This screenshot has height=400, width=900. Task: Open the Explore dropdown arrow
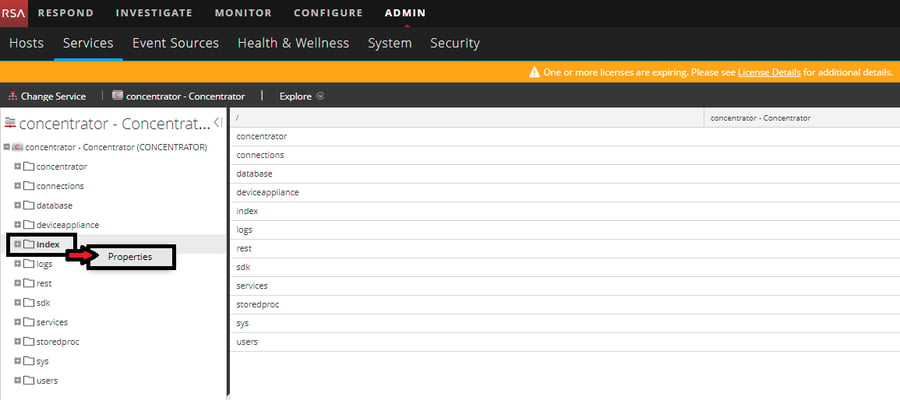pos(320,96)
